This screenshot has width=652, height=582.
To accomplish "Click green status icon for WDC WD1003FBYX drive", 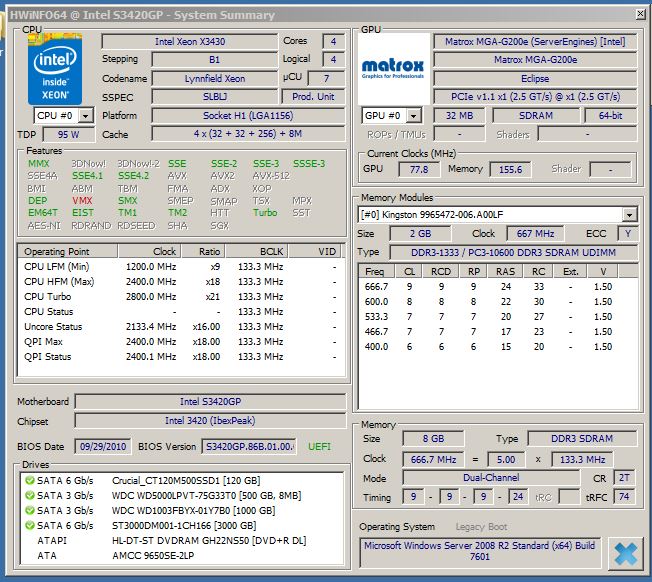I will tap(30, 510).
